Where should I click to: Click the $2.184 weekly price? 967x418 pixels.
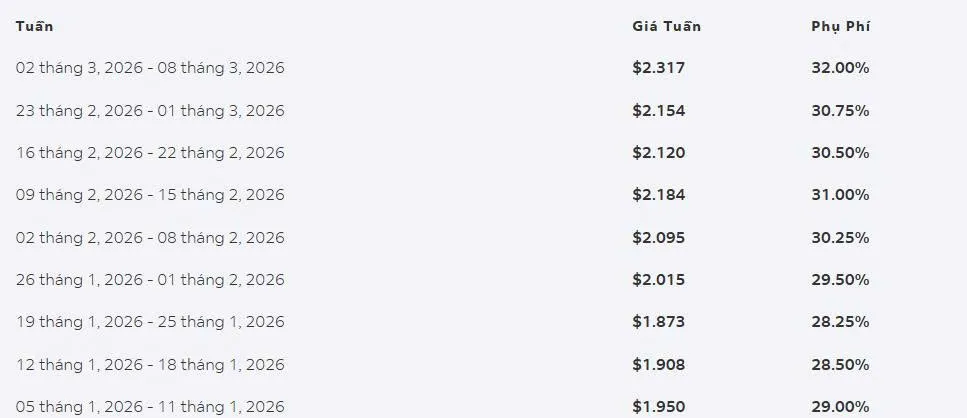point(658,195)
